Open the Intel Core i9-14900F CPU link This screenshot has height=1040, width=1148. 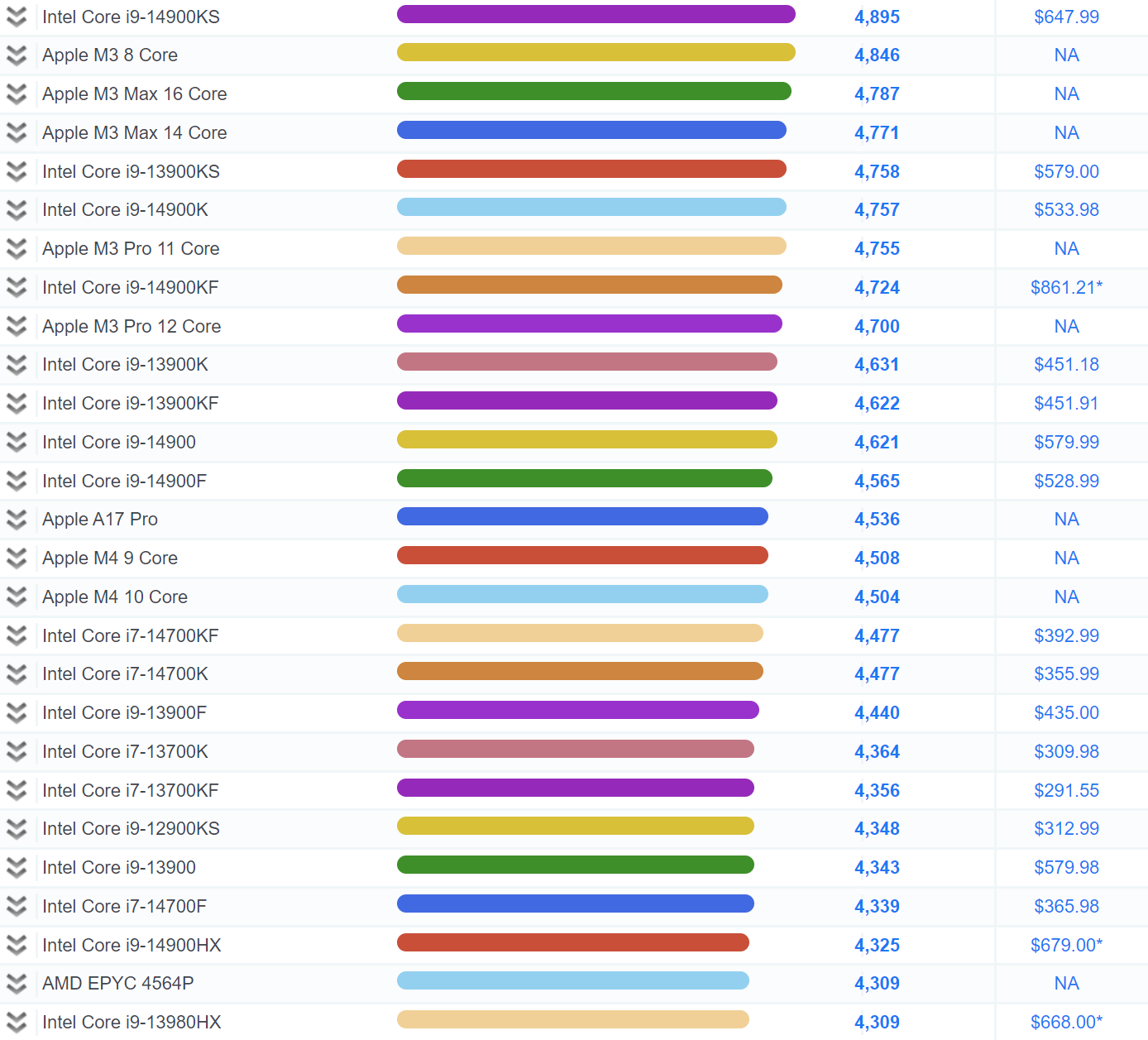coord(125,481)
